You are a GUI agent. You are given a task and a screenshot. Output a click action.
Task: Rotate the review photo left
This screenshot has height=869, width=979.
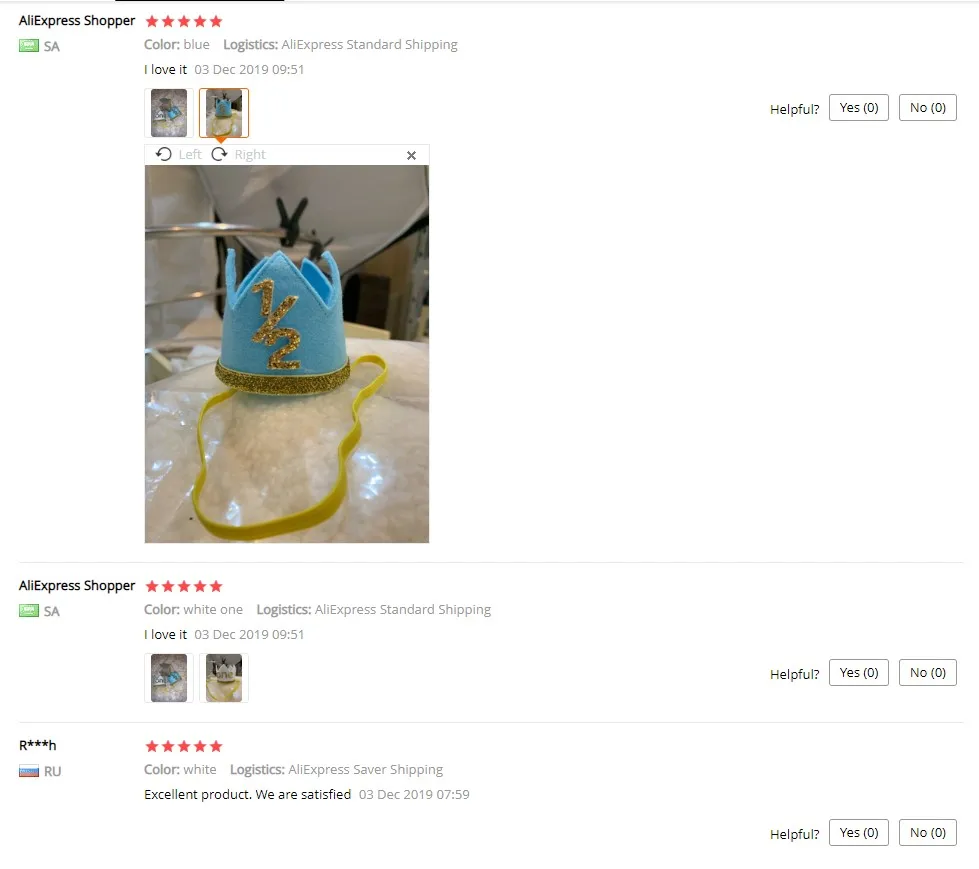point(179,154)
